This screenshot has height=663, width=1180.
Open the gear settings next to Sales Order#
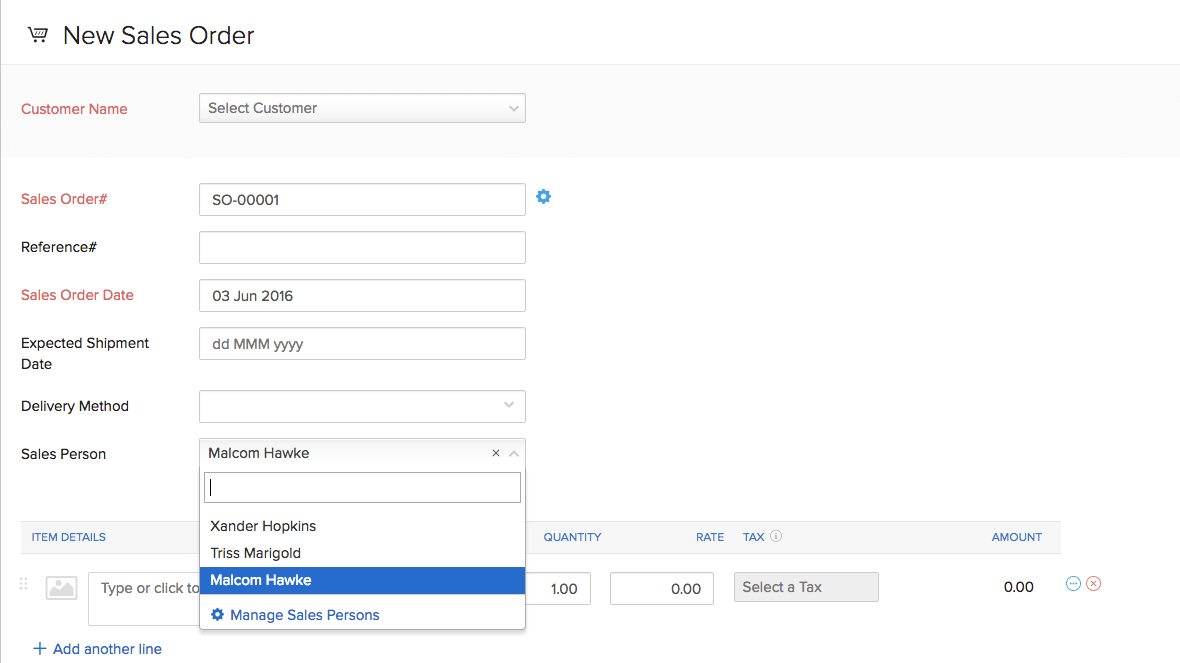543,197
